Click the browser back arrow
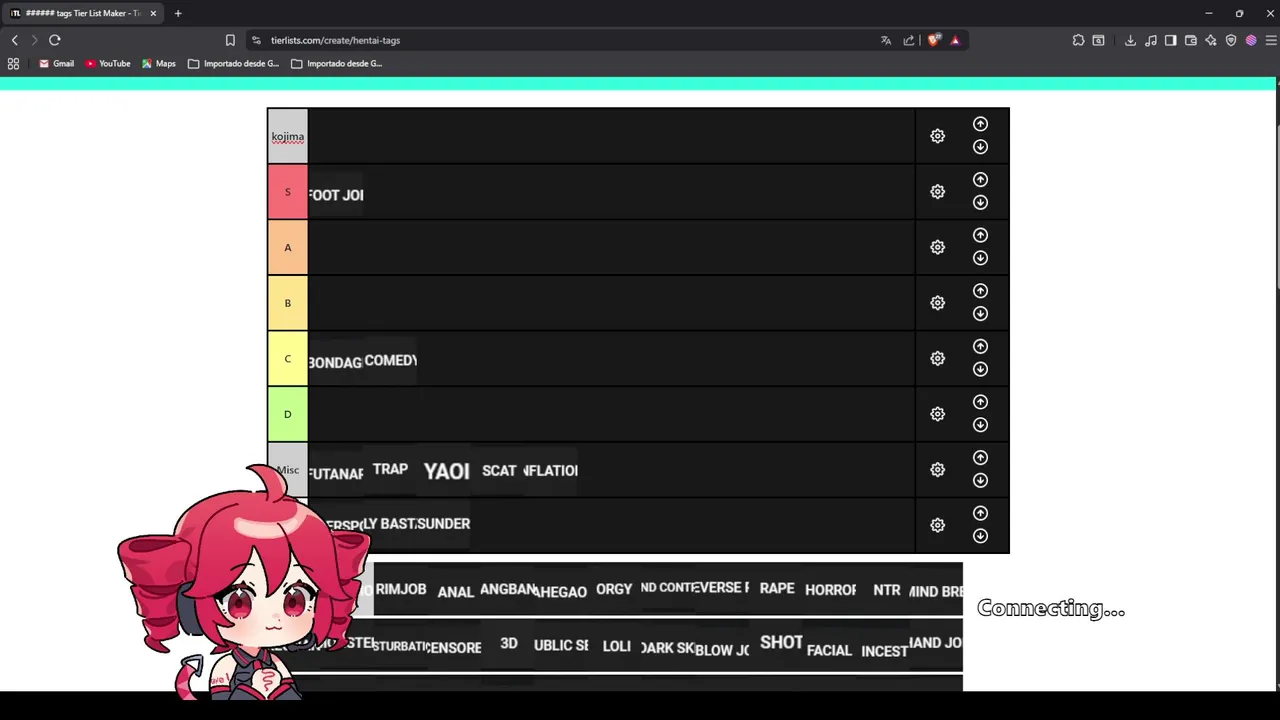Viewport: 1280px width, 720px height. click(14, 40)
